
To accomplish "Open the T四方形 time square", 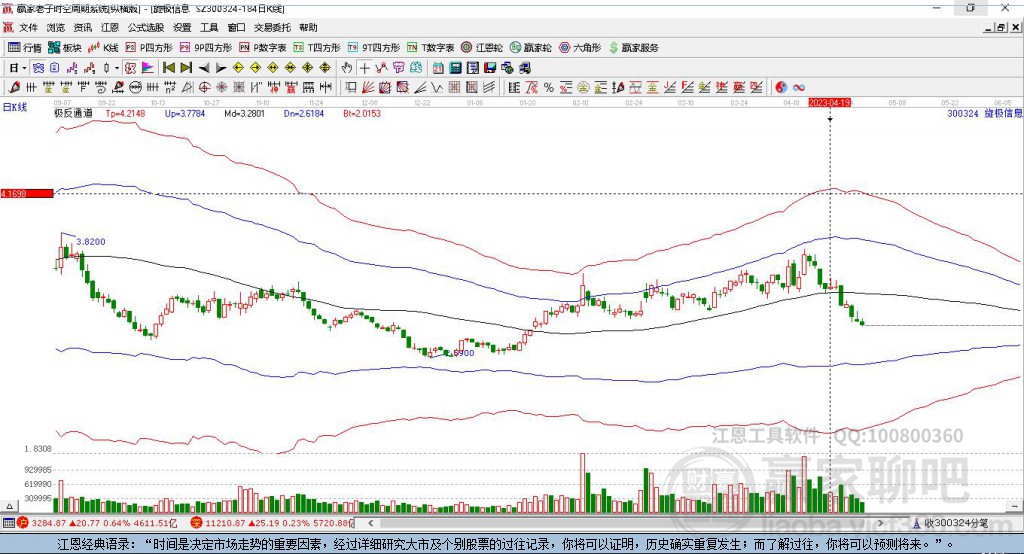I will click(317, 48).
